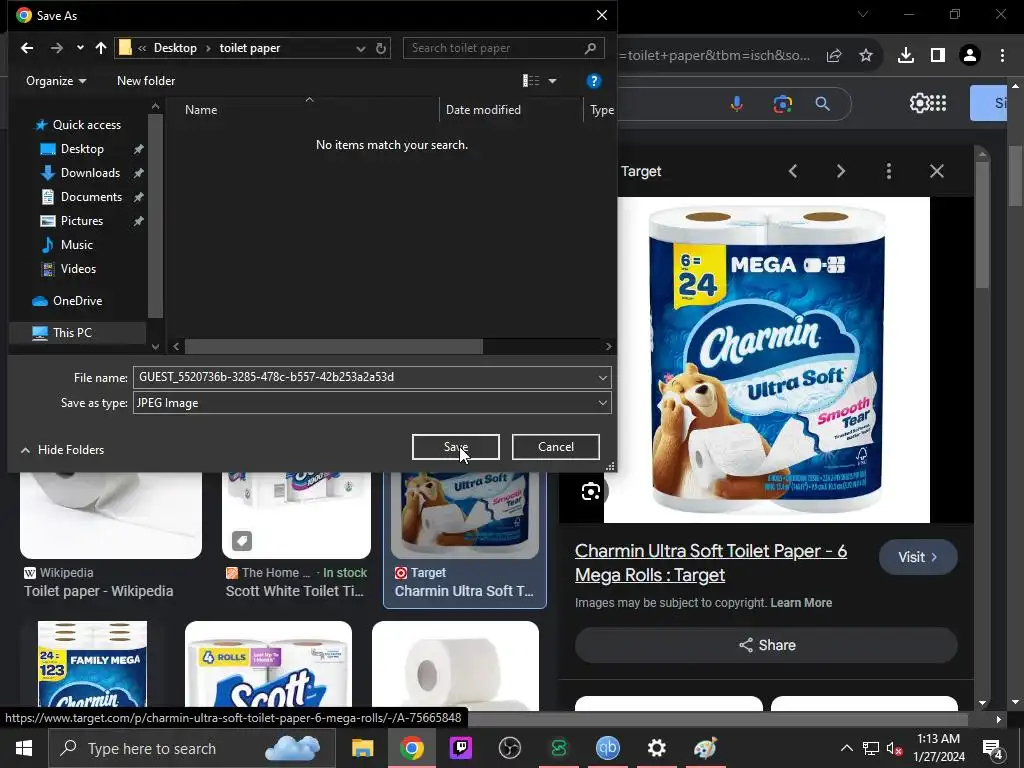Image resolution: width=1024 pixels, height=768 pixels.
Task: Click Lens icon on Charmin preview image
Action: (x=590, y=491)
